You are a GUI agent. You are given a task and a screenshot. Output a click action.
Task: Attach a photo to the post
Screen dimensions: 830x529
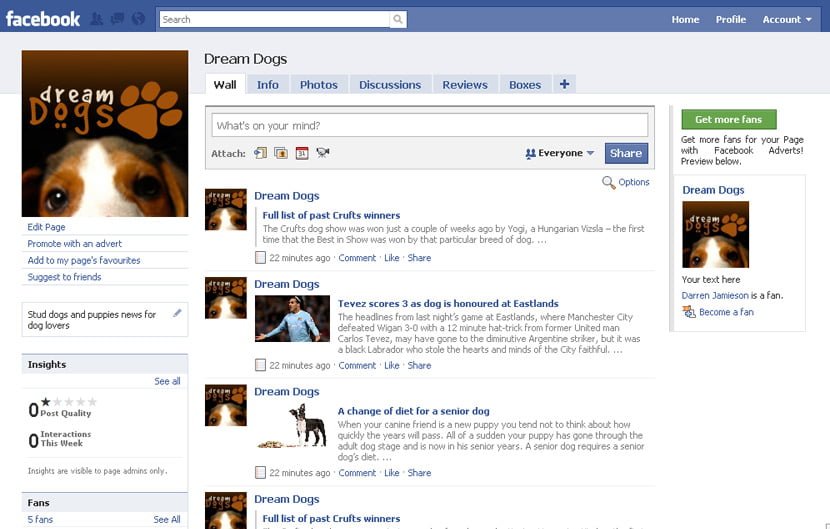(280, 153)
